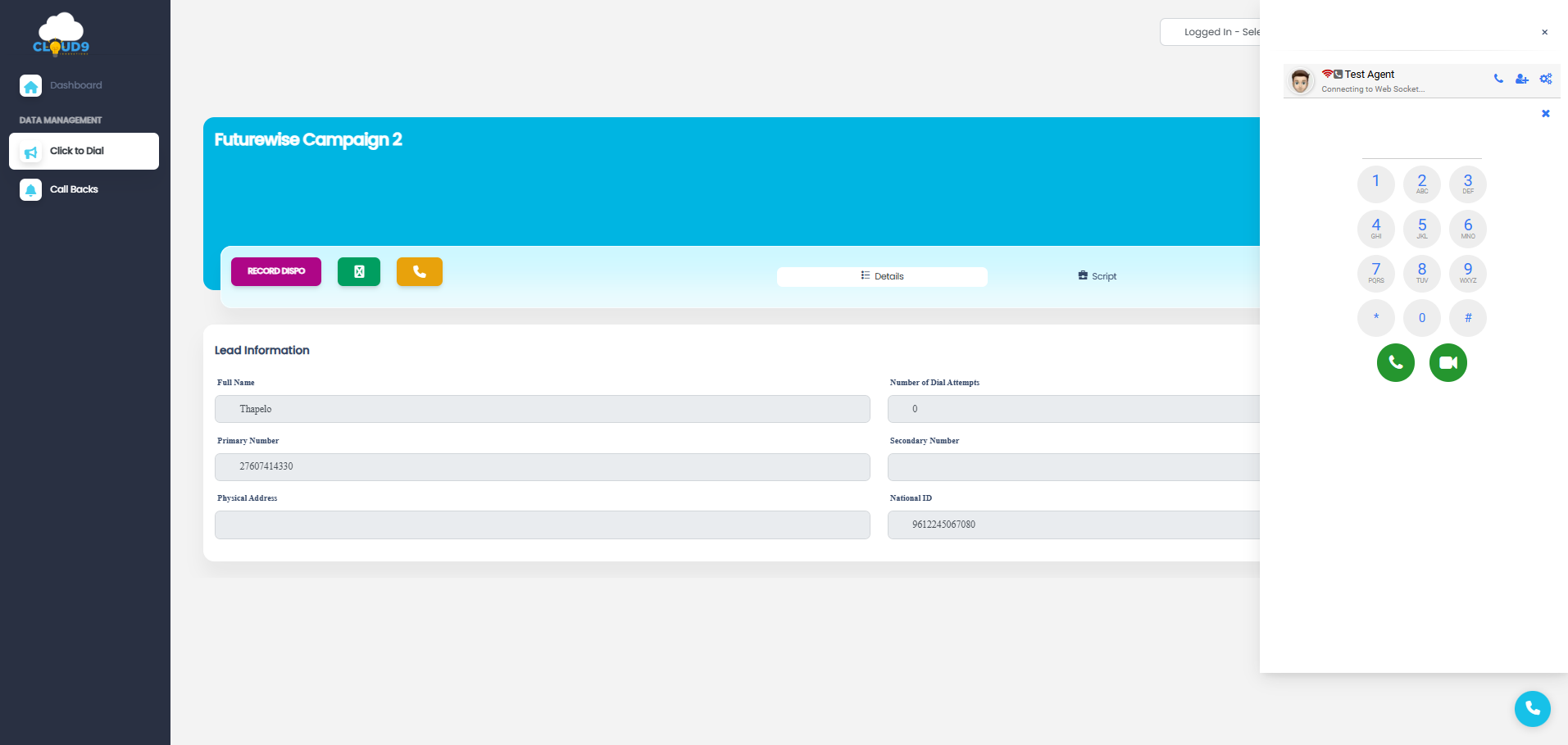1568x745 pixels.
Task: Click the National ID field
Action: tap(1074, 525)
